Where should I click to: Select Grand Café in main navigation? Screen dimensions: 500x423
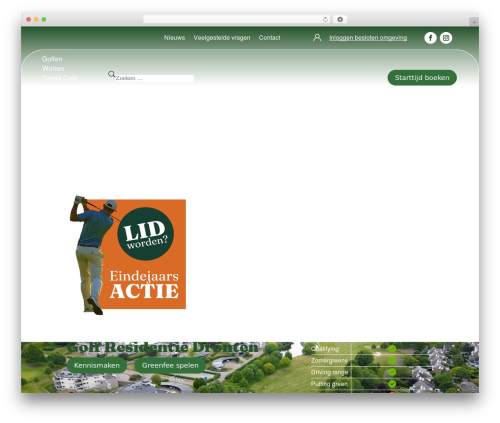(x=60, y=78)
